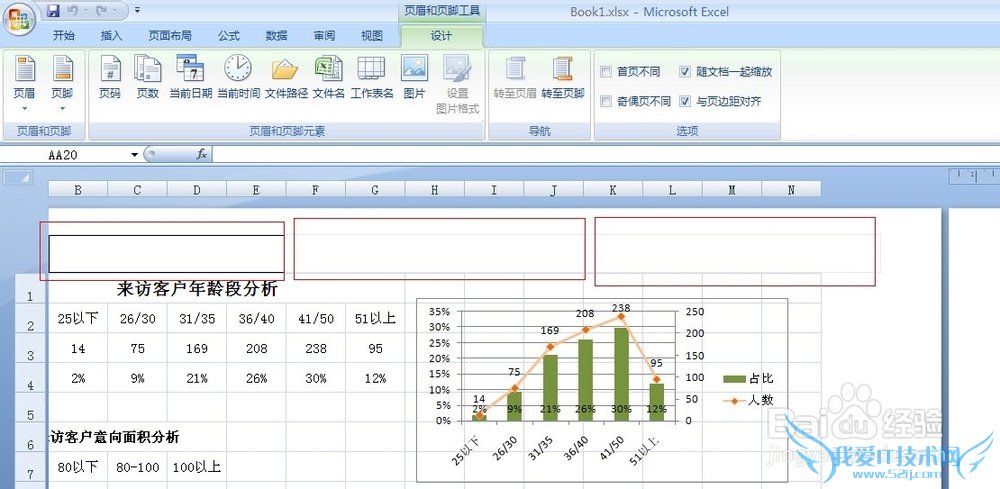Select cell containing 51以上

click(375, 319)
